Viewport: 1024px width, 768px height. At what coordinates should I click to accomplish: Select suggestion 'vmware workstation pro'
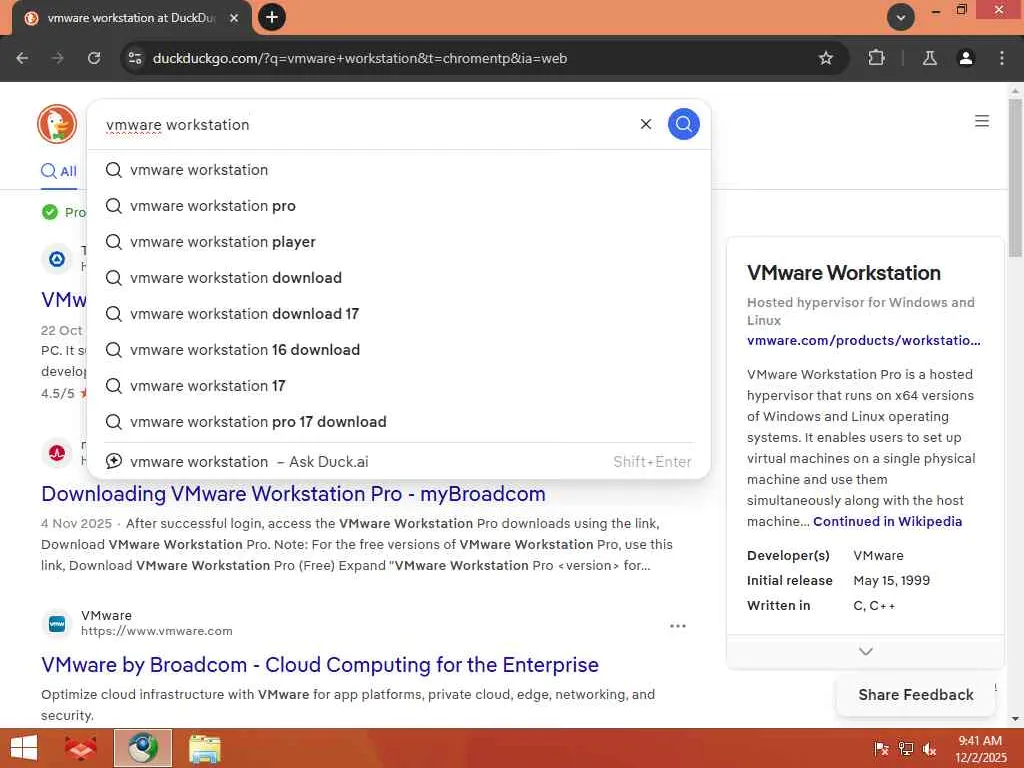[398, 206]
